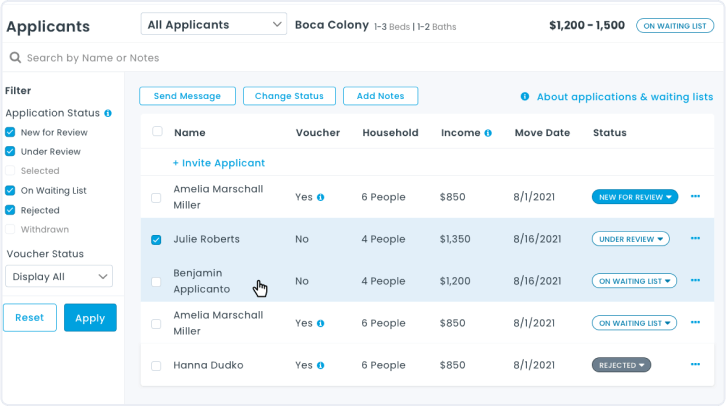Click info icon before About applications link
Viewport: 726px width, 406px height.
[525, 97]
